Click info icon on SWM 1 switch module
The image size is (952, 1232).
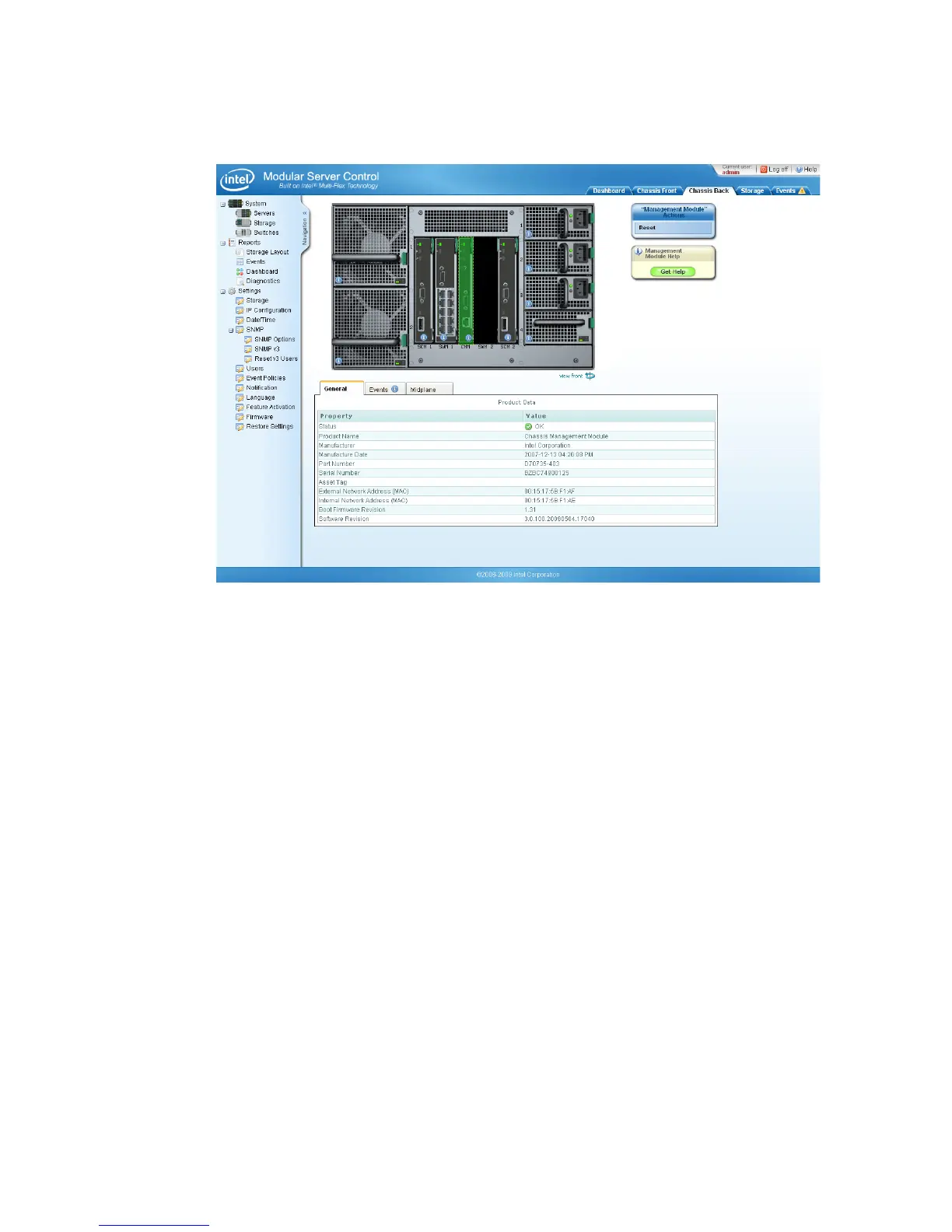445,338
